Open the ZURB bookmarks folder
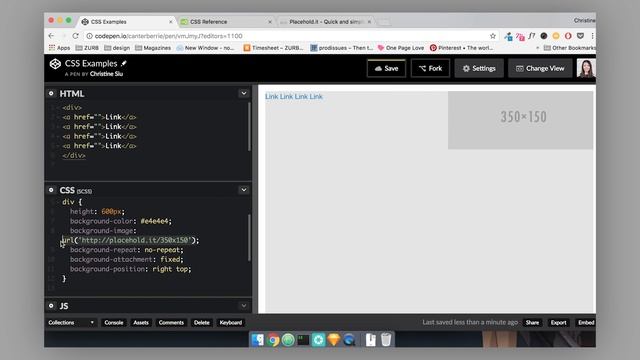This screenshot has width=640, height=360. [x=87, y=48]
